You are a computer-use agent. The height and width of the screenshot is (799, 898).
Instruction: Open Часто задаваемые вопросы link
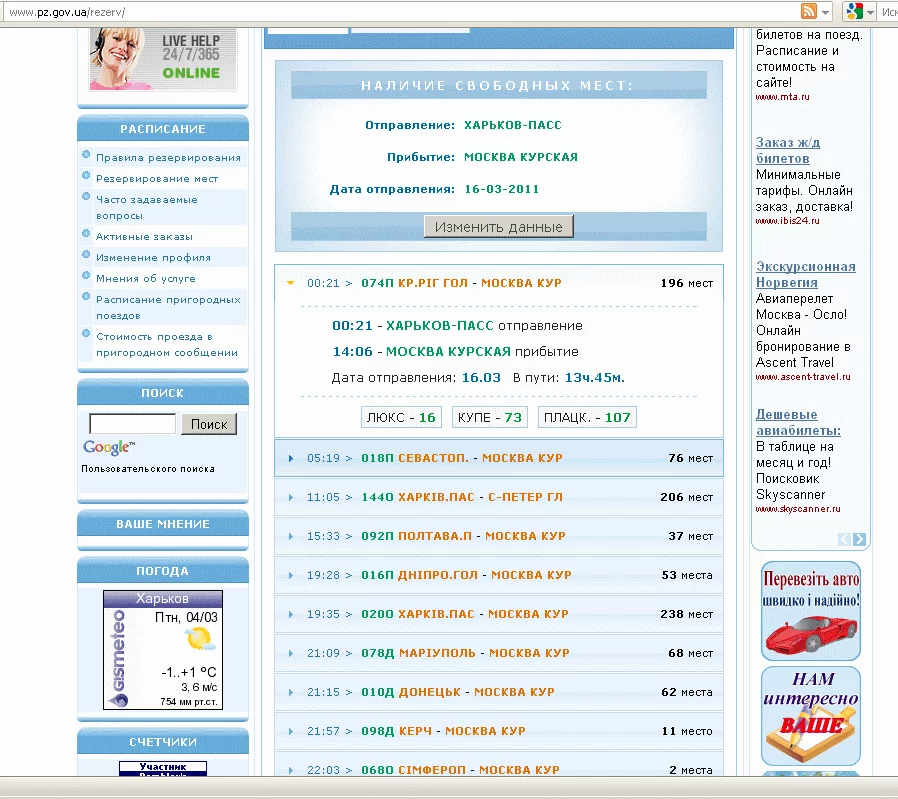[x=147, y=207]
